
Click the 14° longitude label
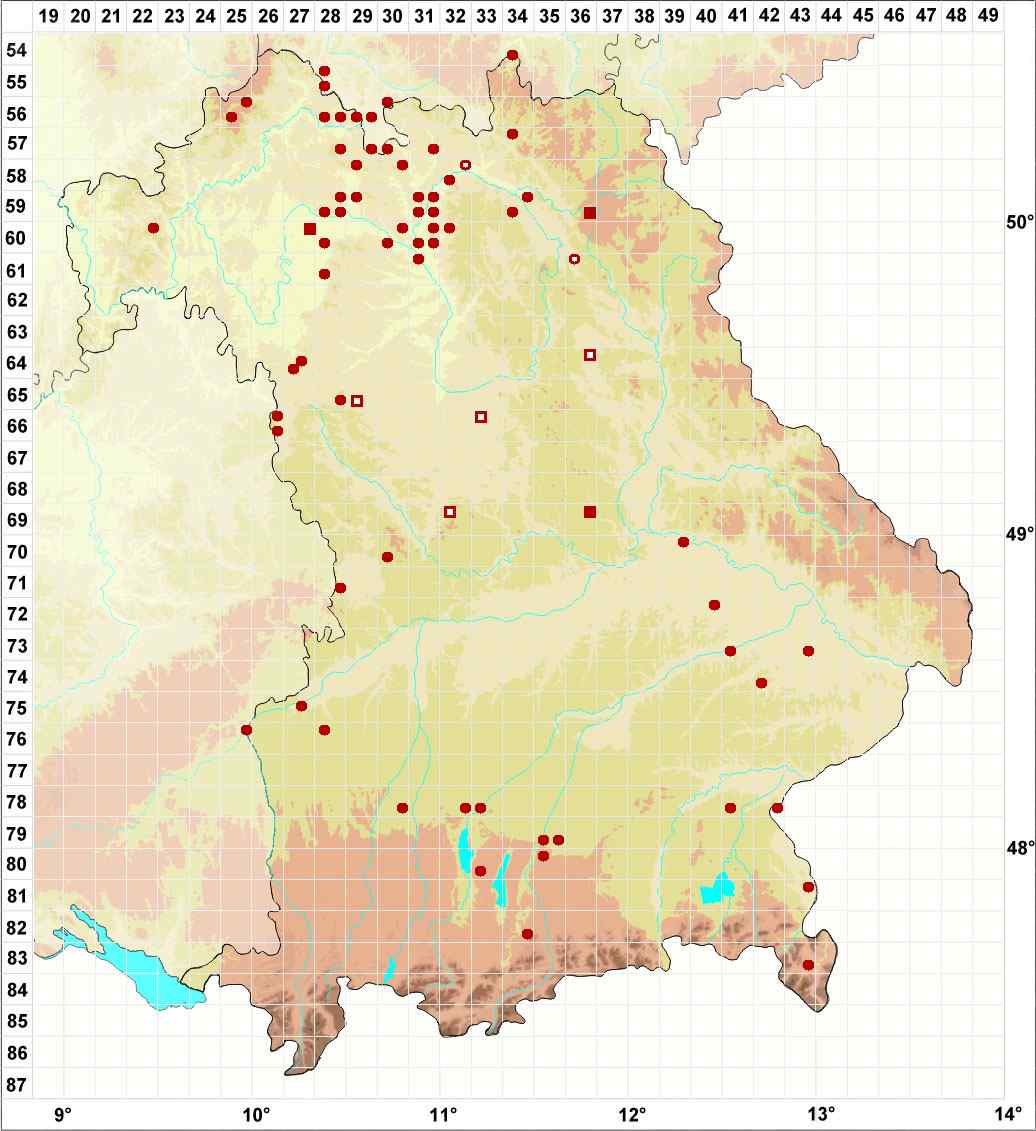1009,1114
